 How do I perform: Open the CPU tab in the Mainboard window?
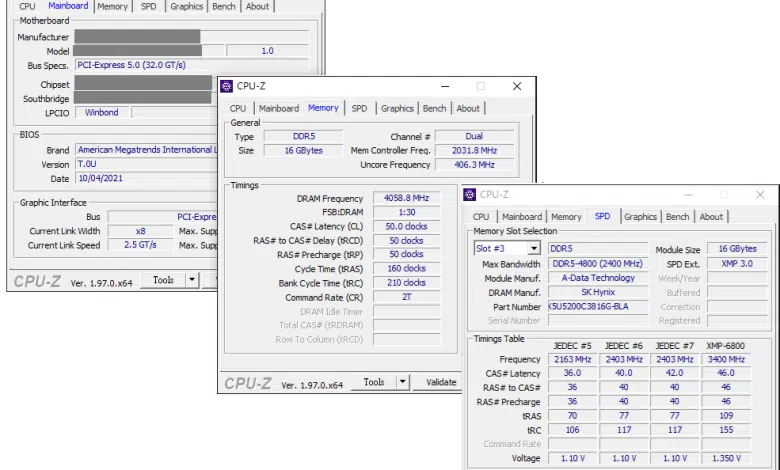(27, 6)
